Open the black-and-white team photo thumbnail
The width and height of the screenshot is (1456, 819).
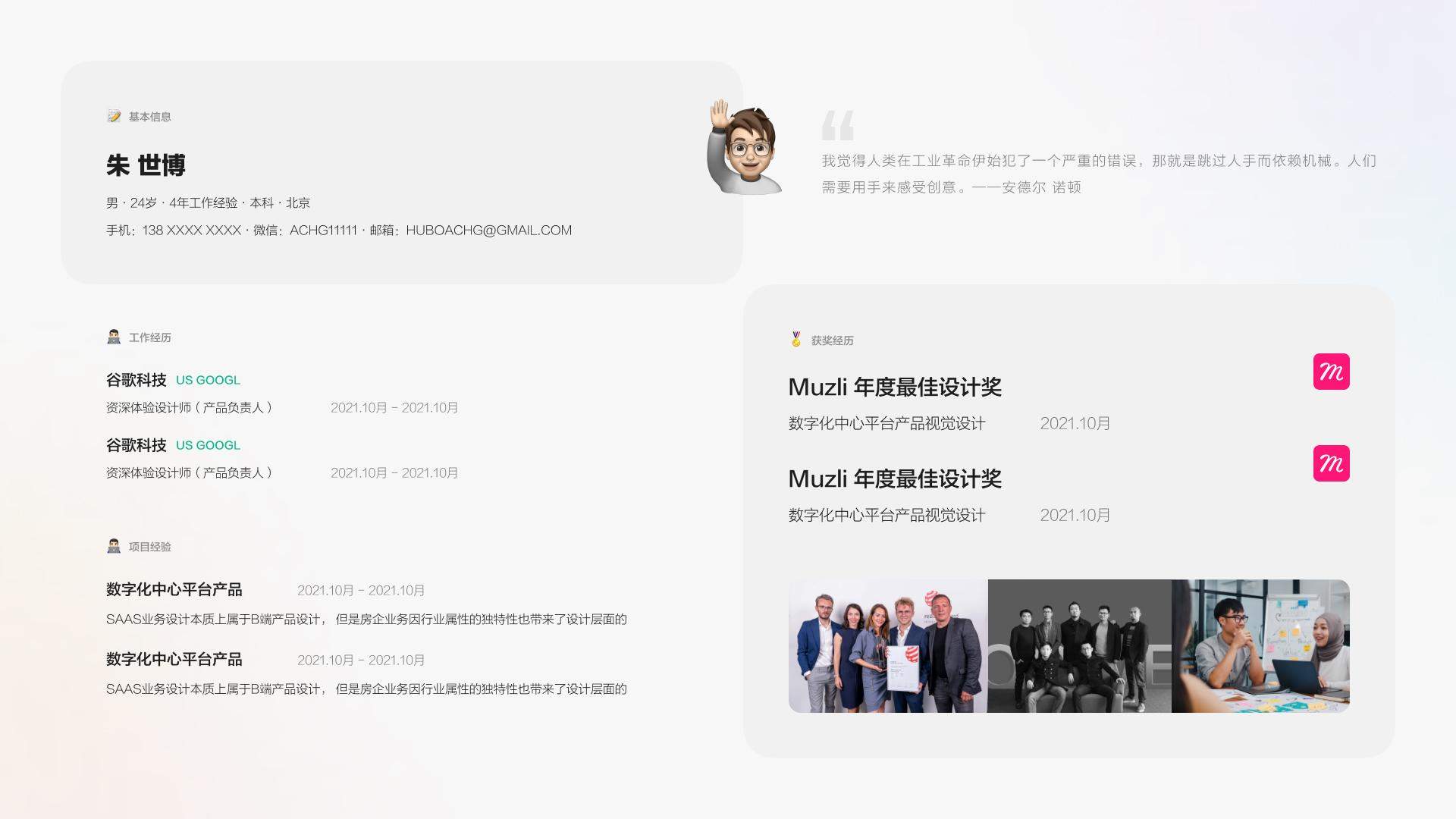coord(1080,646)
